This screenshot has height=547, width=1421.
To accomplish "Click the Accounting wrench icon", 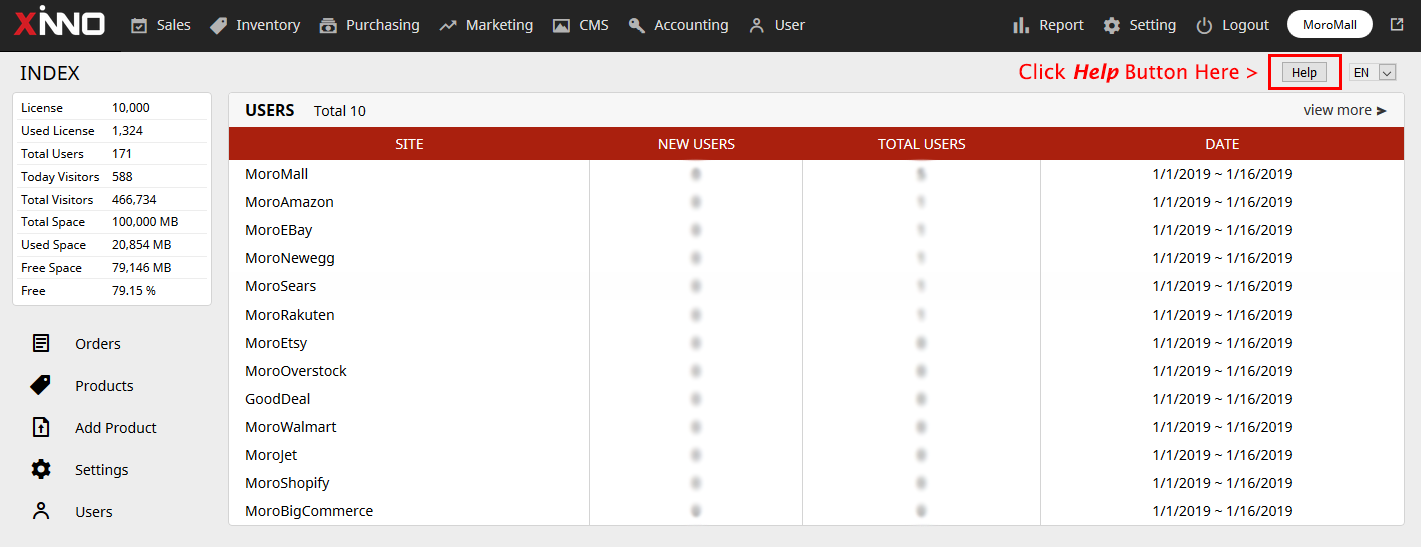I will tap(637, 25).
